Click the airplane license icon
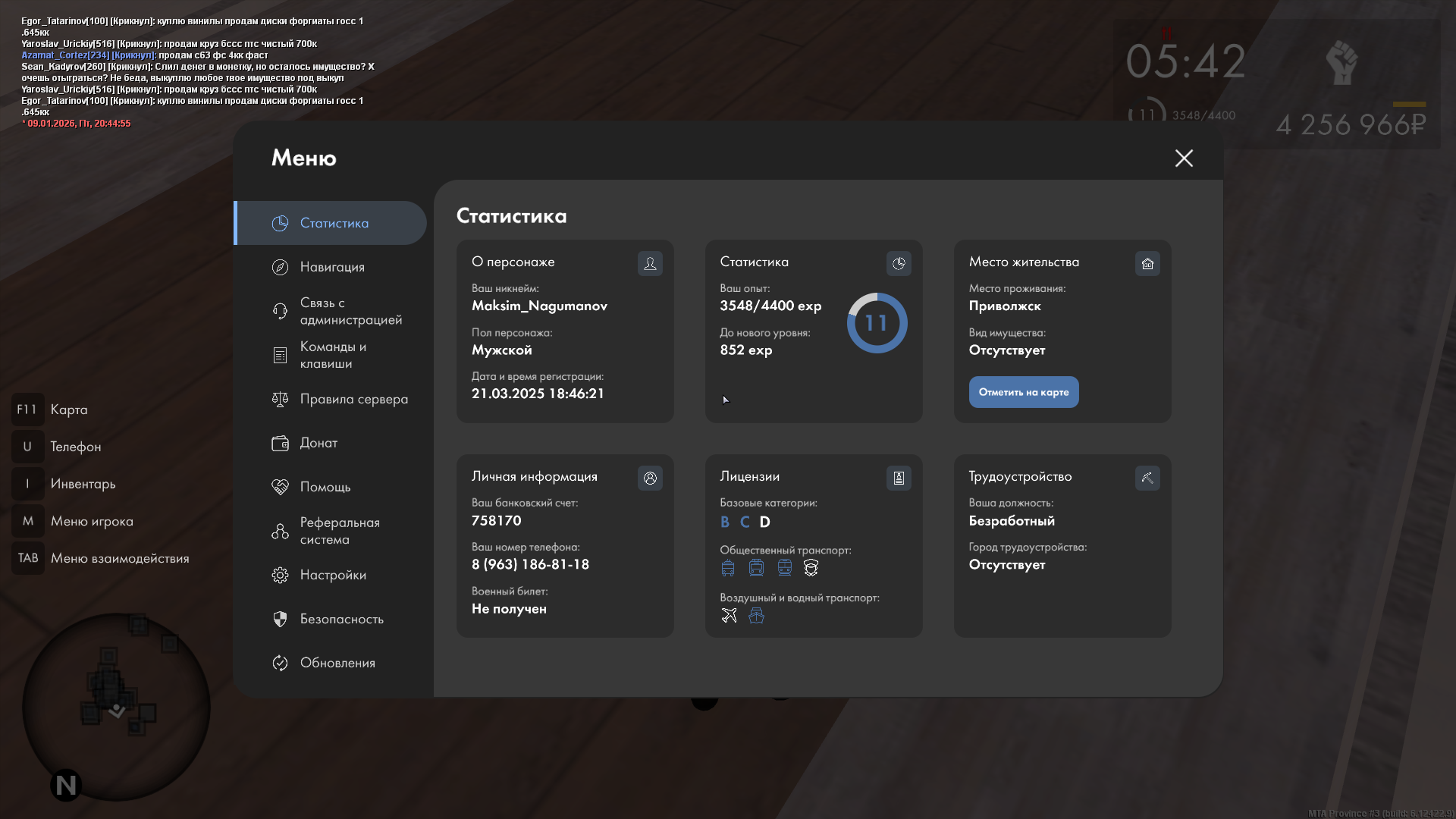Screen dimensions: 1456x819 coord(729,615)
